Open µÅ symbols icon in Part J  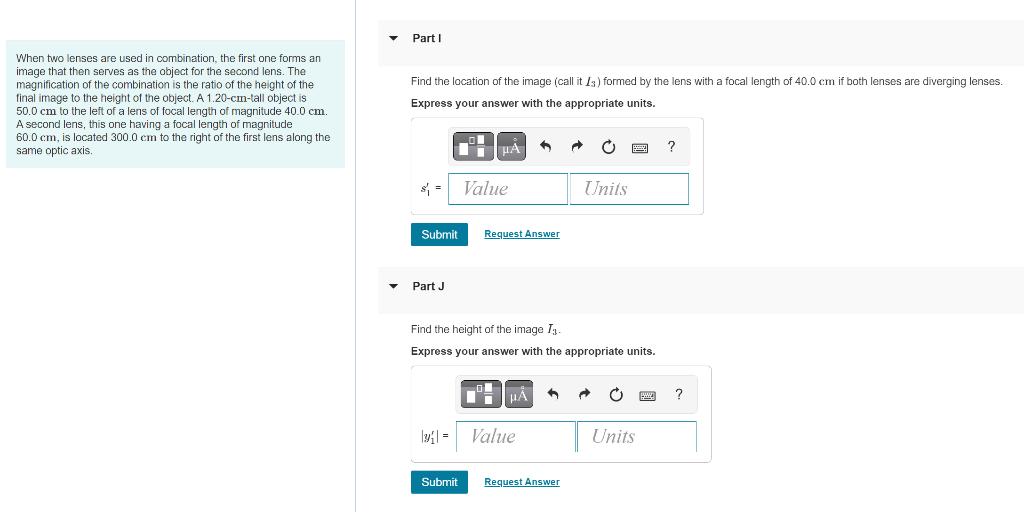519,394
